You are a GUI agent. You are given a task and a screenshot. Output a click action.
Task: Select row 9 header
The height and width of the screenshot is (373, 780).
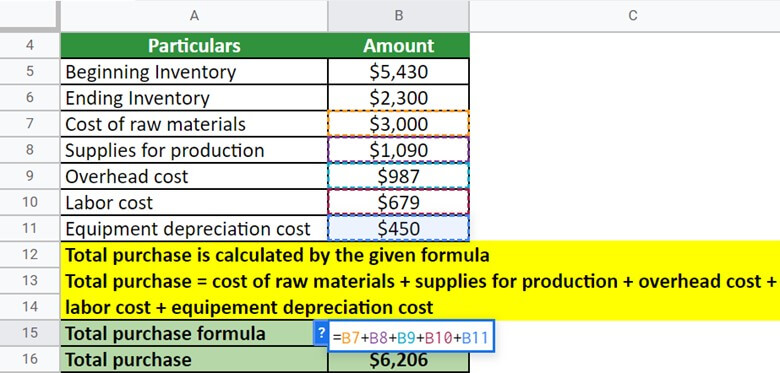pos(30,176)
